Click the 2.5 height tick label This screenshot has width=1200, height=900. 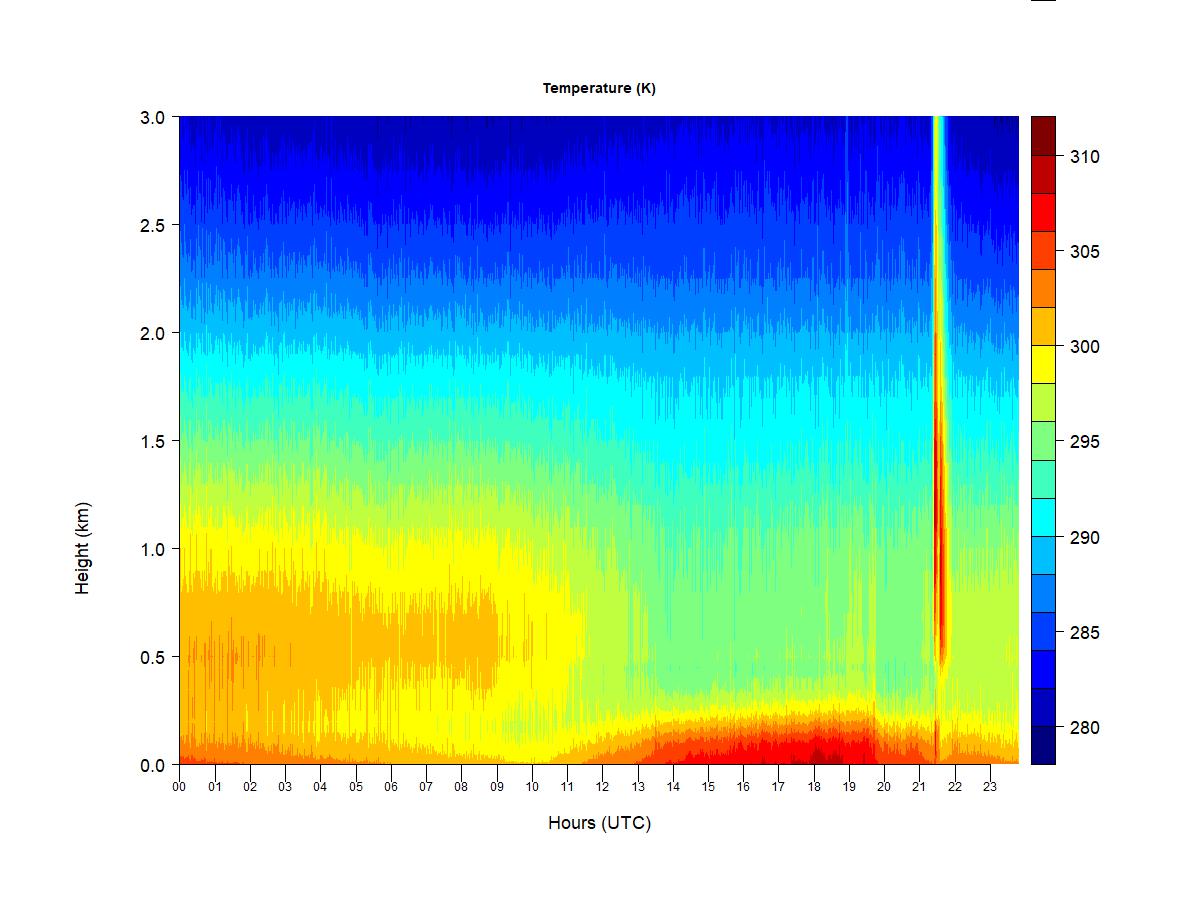point(152,225)
